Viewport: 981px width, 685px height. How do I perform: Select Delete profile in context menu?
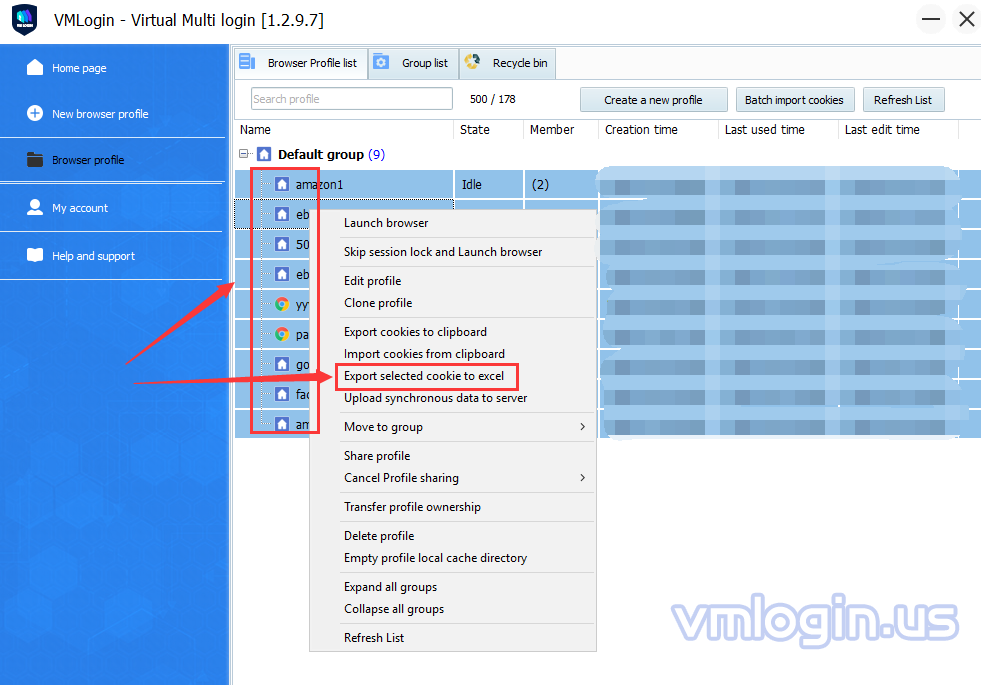click(379, 536)
